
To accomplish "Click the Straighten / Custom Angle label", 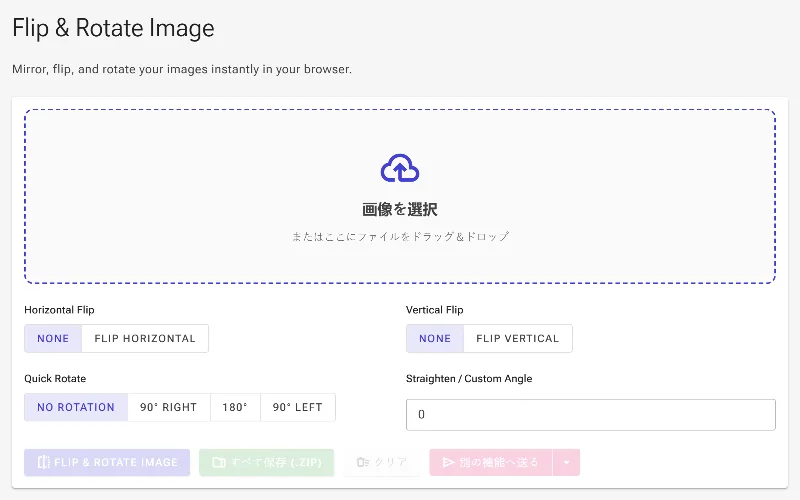I will pos(469,379).
